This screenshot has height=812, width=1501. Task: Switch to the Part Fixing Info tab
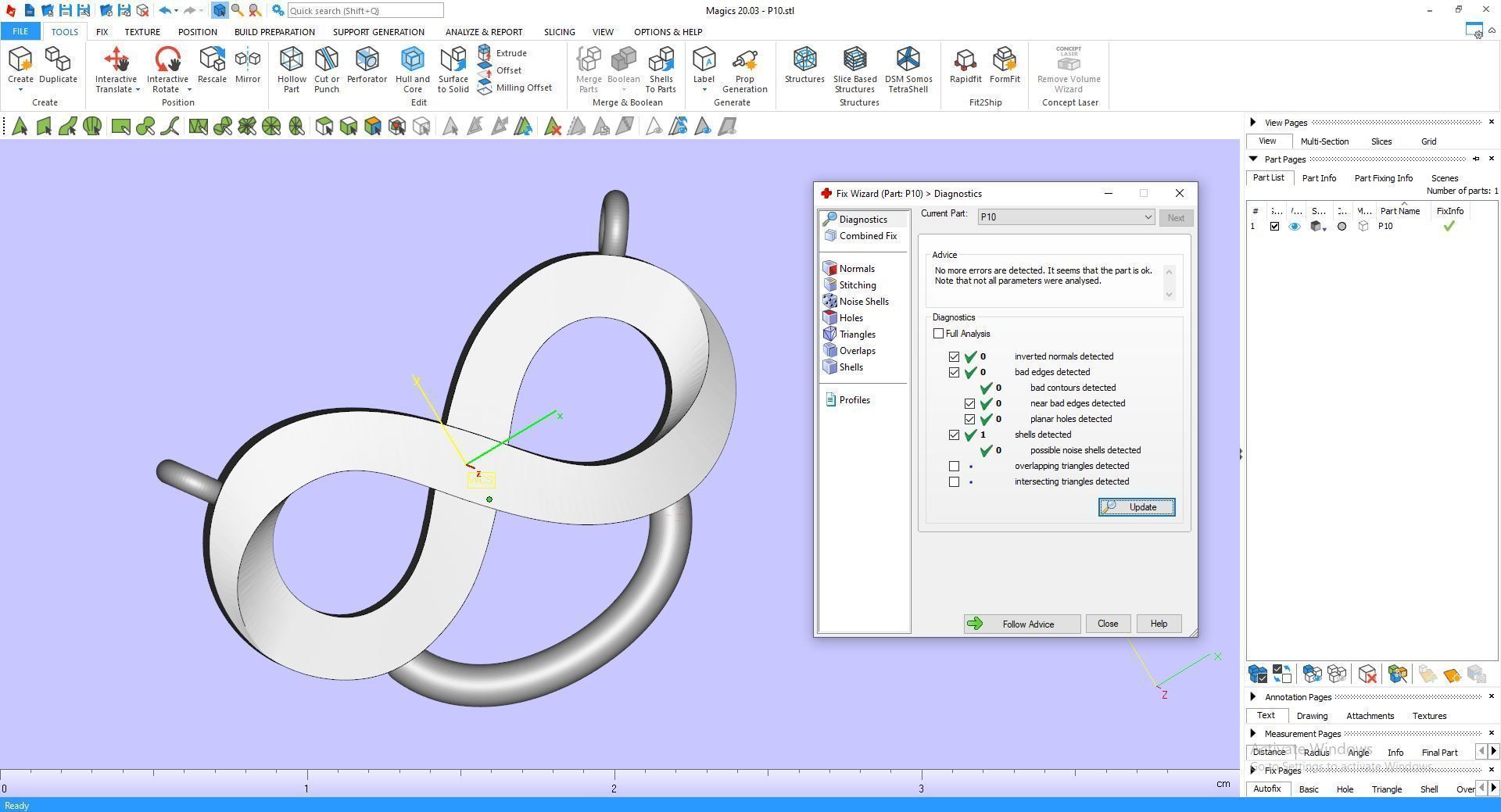pyautogui.click(x=1383, y=178)
